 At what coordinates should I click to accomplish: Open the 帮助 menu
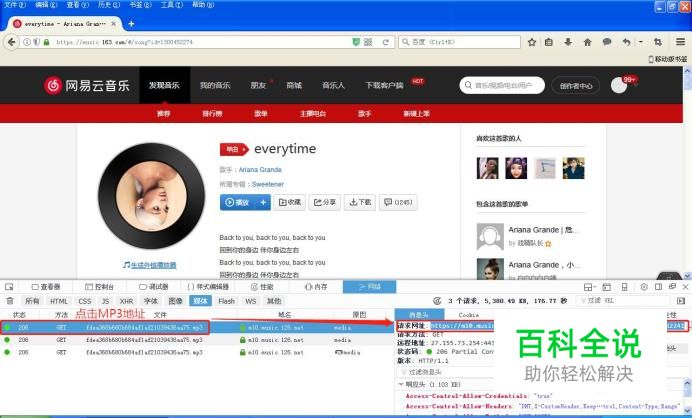[203, 4]
